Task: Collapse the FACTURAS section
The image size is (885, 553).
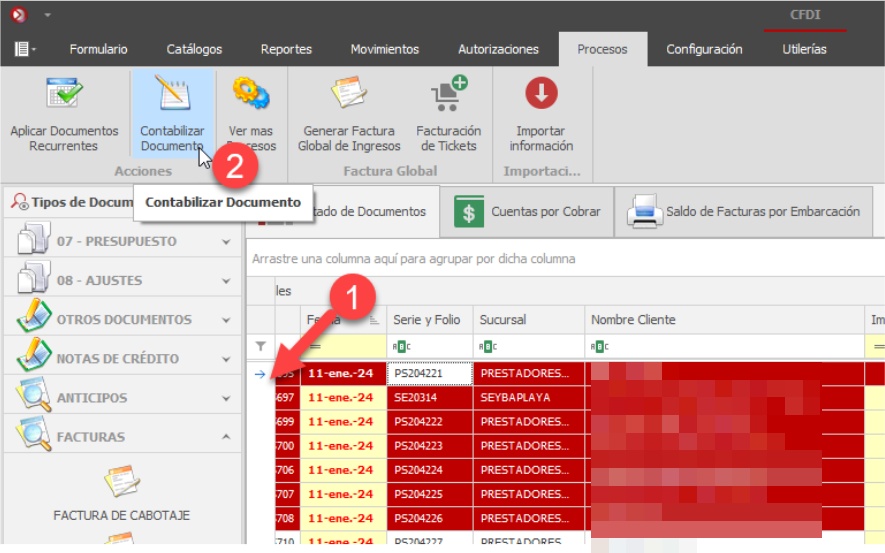Action: (226, 437)
